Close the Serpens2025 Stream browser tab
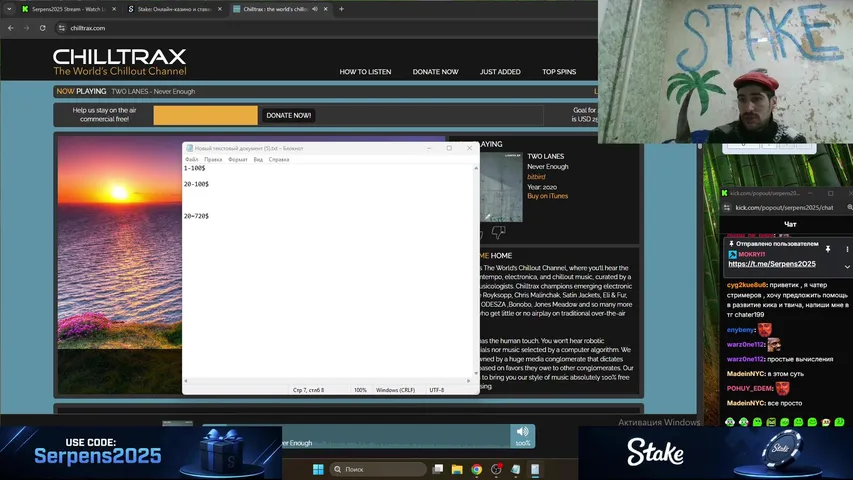This screenshot has height=480, width=853. [114, 9]
